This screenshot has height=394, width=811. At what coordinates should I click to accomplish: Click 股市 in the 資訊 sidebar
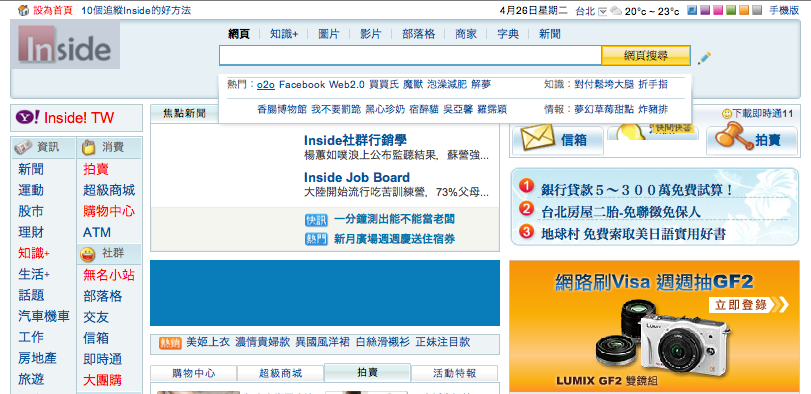pos(31,211)
